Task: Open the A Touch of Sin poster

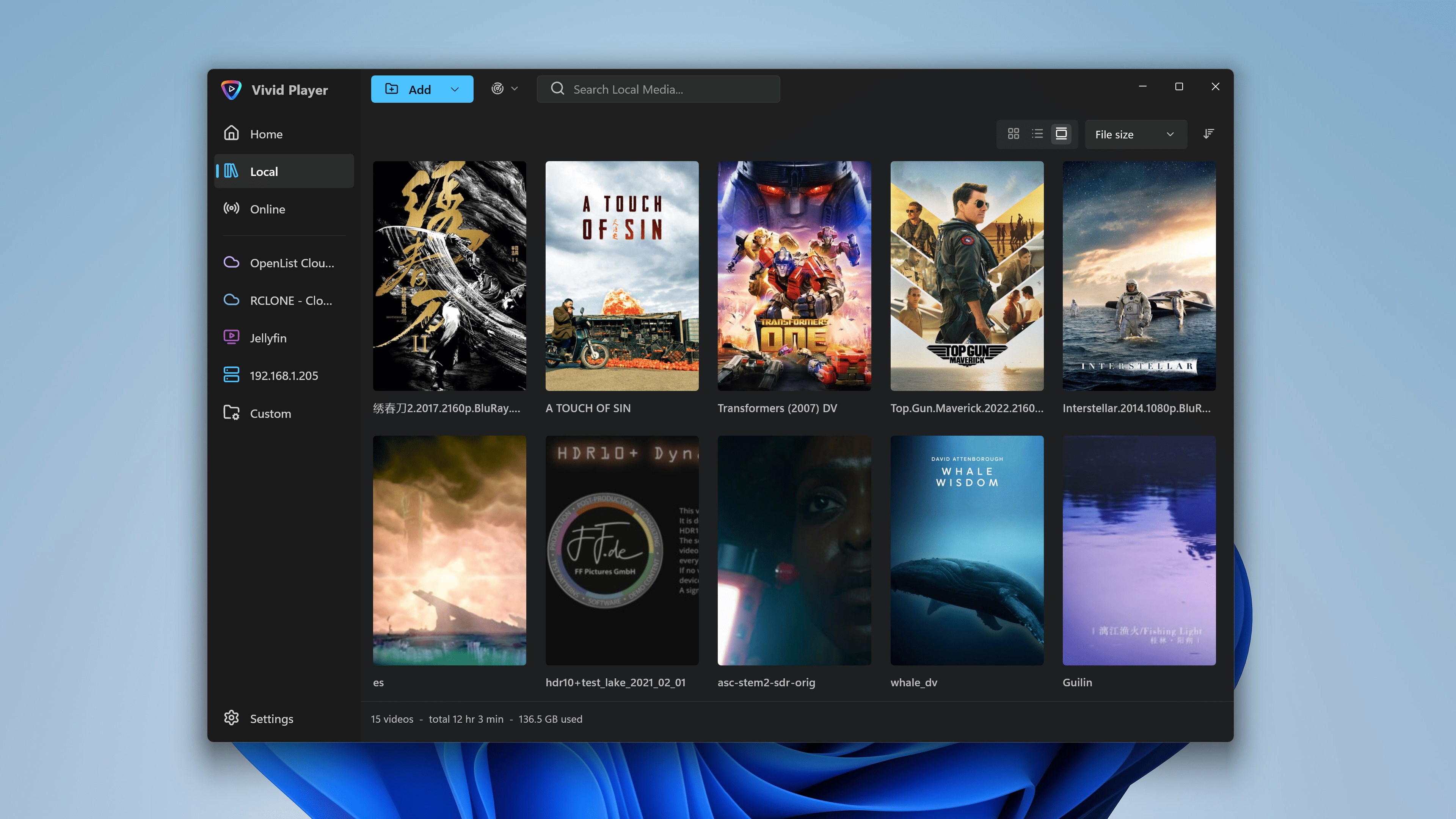Action: tap(622, 276)
